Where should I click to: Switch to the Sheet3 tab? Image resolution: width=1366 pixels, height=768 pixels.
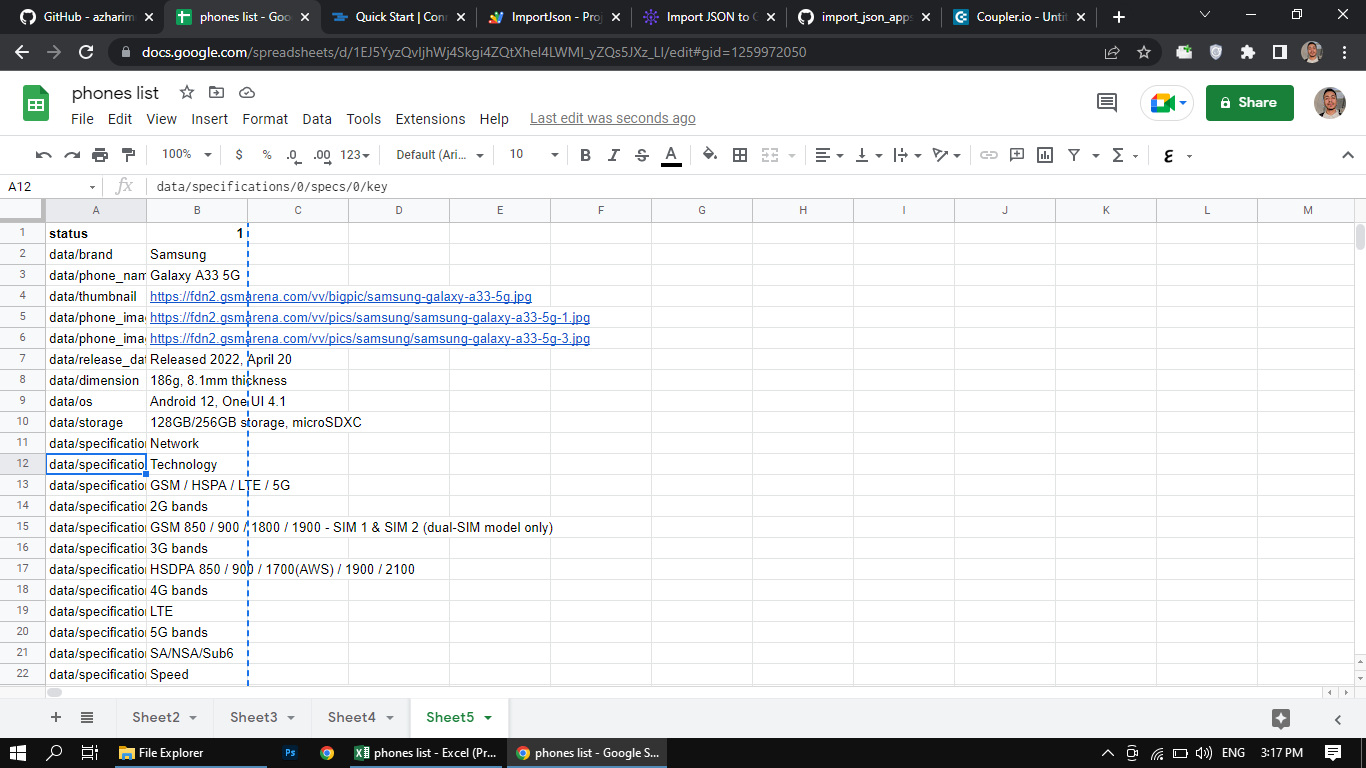click(x=254, y=717)
